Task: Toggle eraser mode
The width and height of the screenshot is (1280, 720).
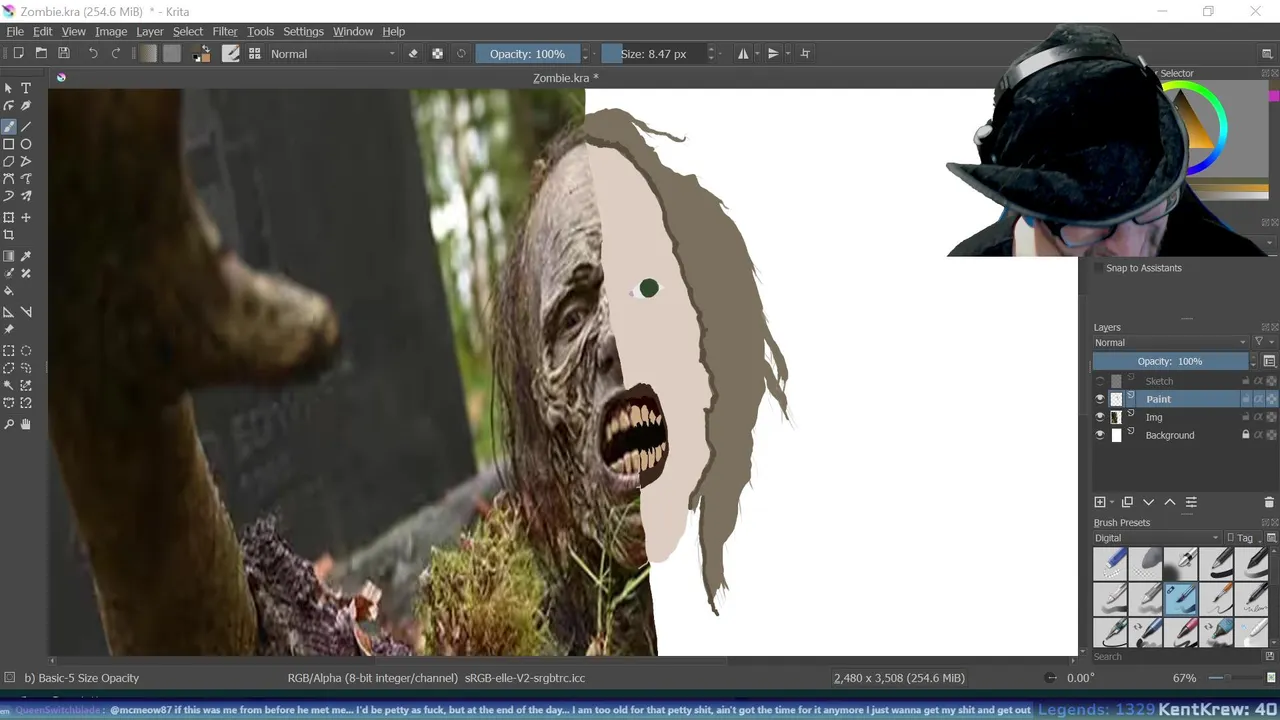Action: point(413,53)
